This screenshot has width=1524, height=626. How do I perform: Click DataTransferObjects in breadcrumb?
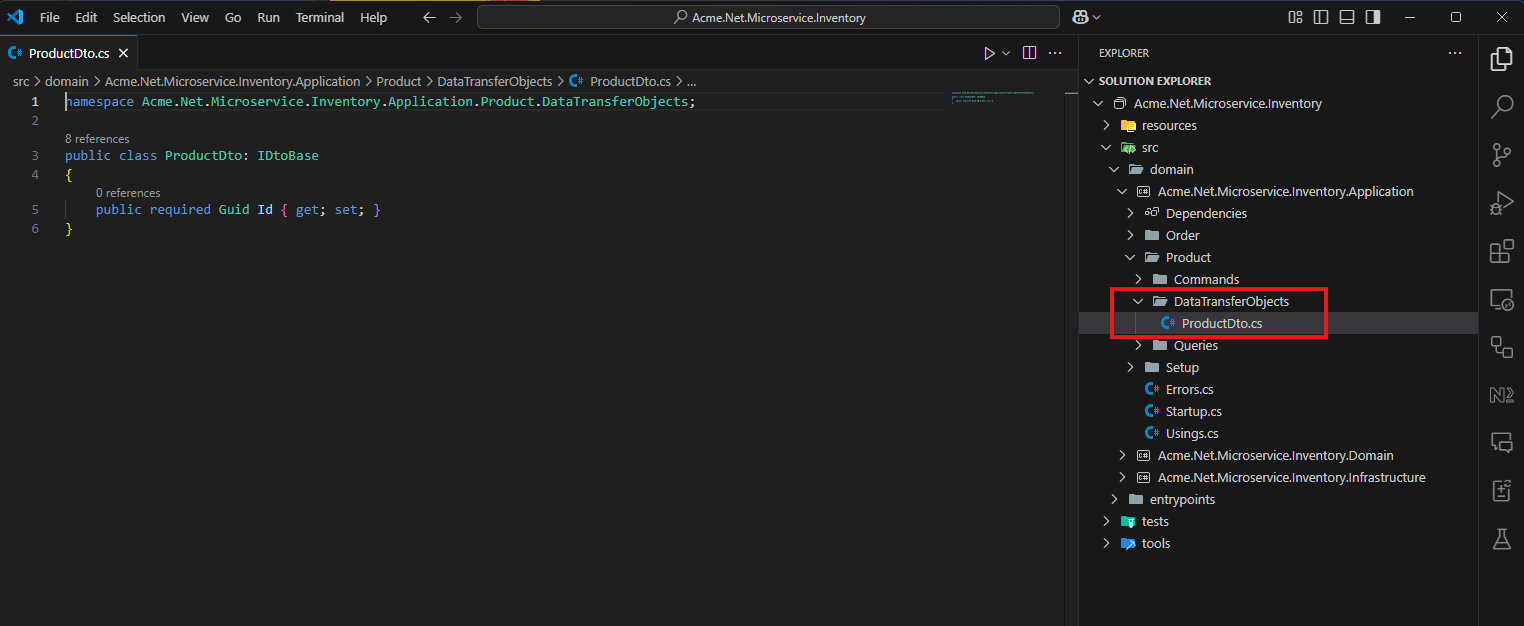[495, 81]
